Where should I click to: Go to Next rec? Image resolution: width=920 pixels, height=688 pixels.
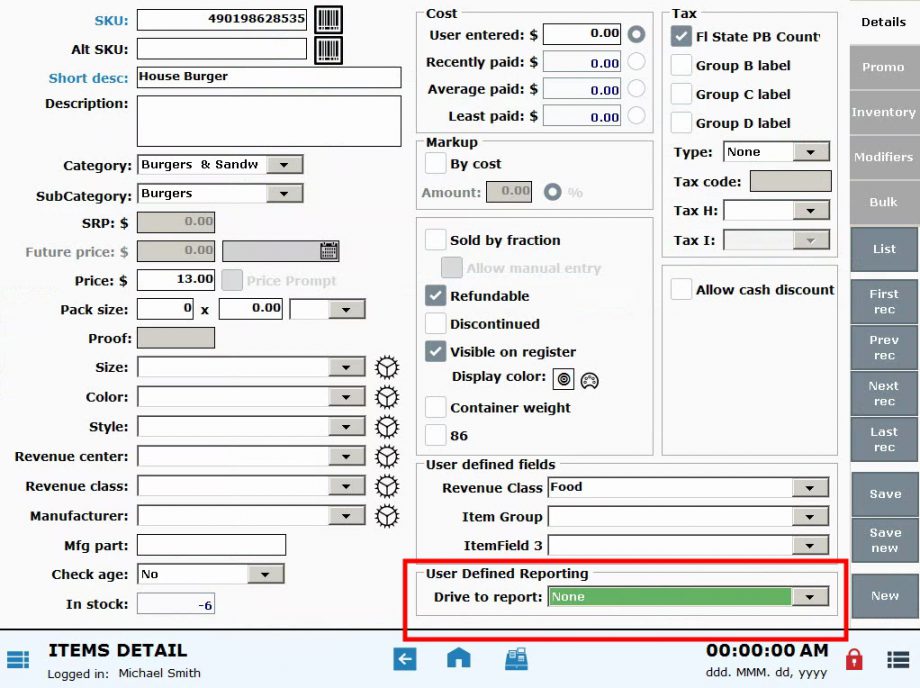[884, 394]
